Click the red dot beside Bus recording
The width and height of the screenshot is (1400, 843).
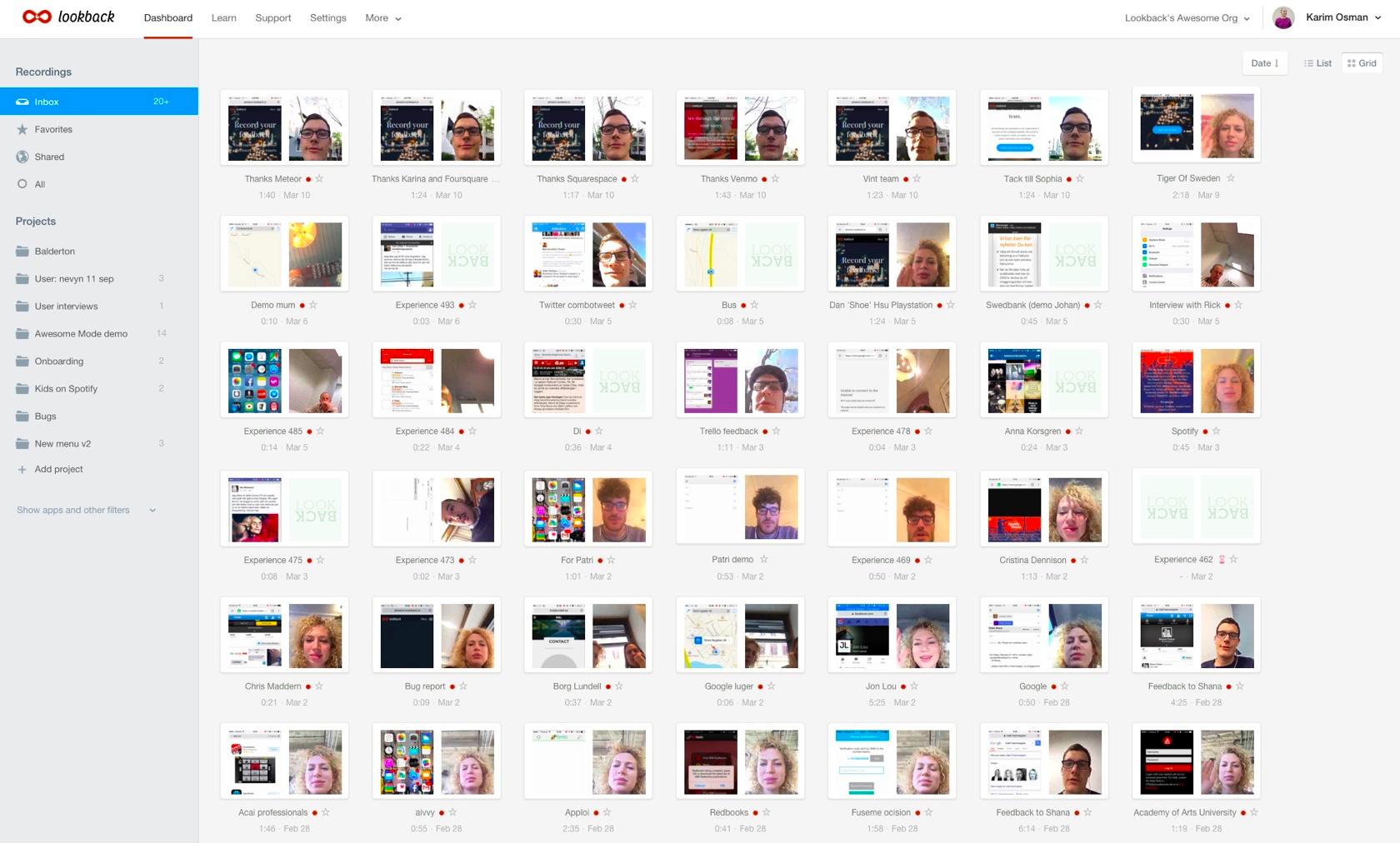(743, 306)
